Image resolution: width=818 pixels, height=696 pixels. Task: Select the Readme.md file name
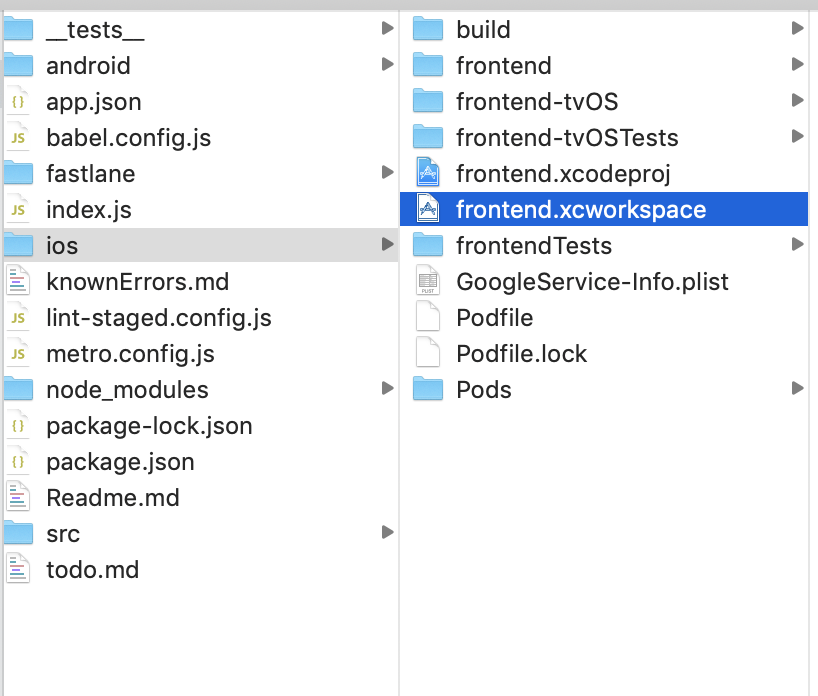pyautogui.click(x=112, y=497)
